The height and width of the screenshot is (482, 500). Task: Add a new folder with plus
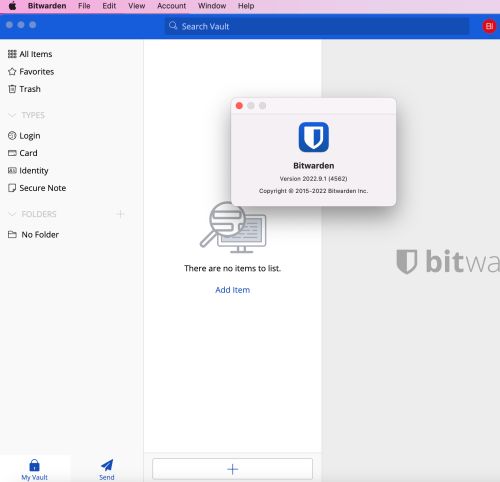120,214
